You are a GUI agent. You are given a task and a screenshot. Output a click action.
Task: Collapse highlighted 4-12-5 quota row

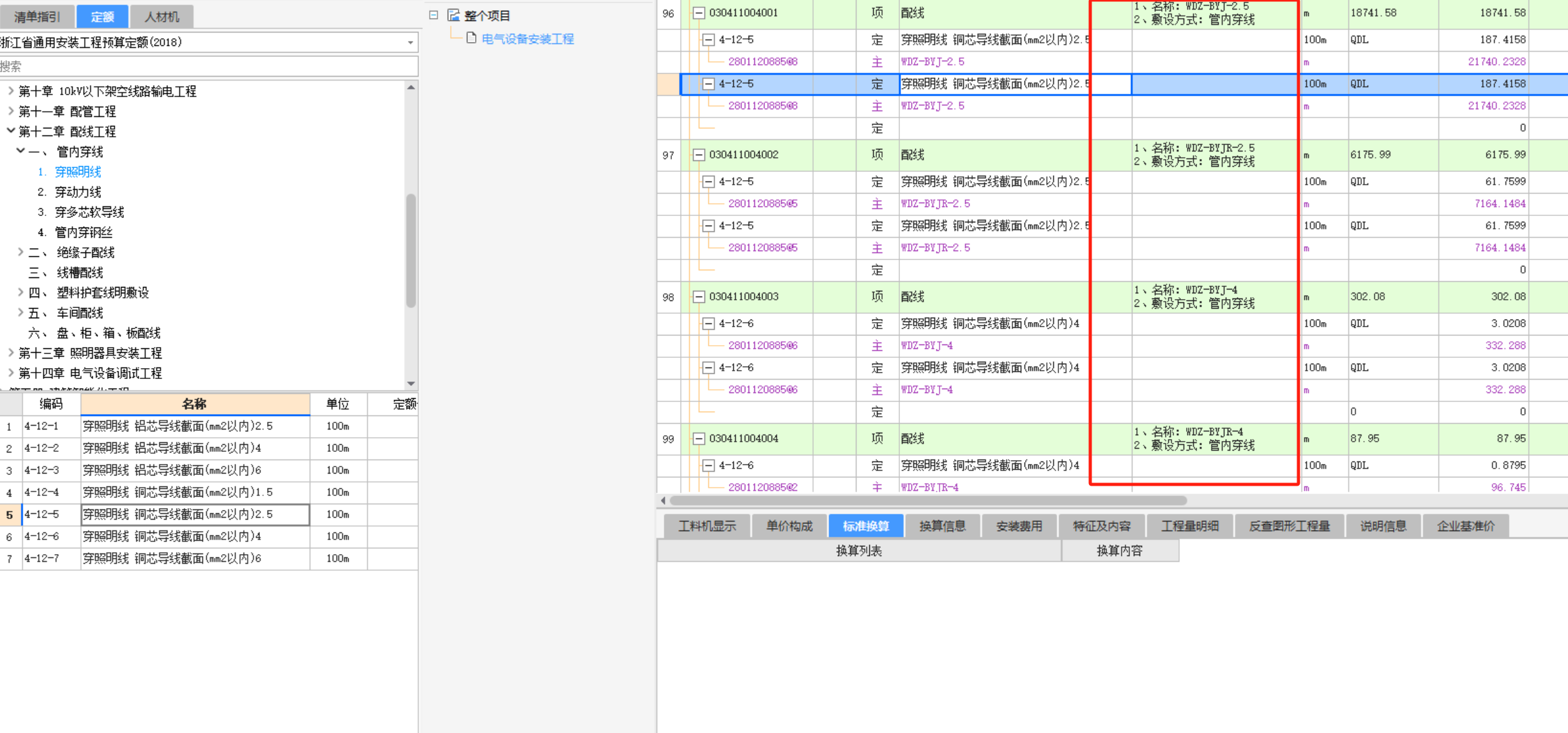(708, 84)
